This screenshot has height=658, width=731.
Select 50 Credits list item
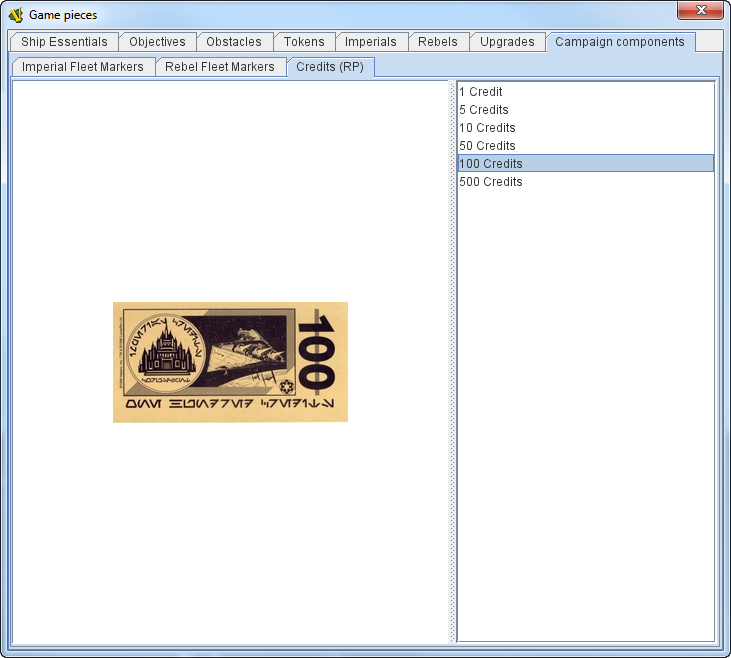coord(487,146)
